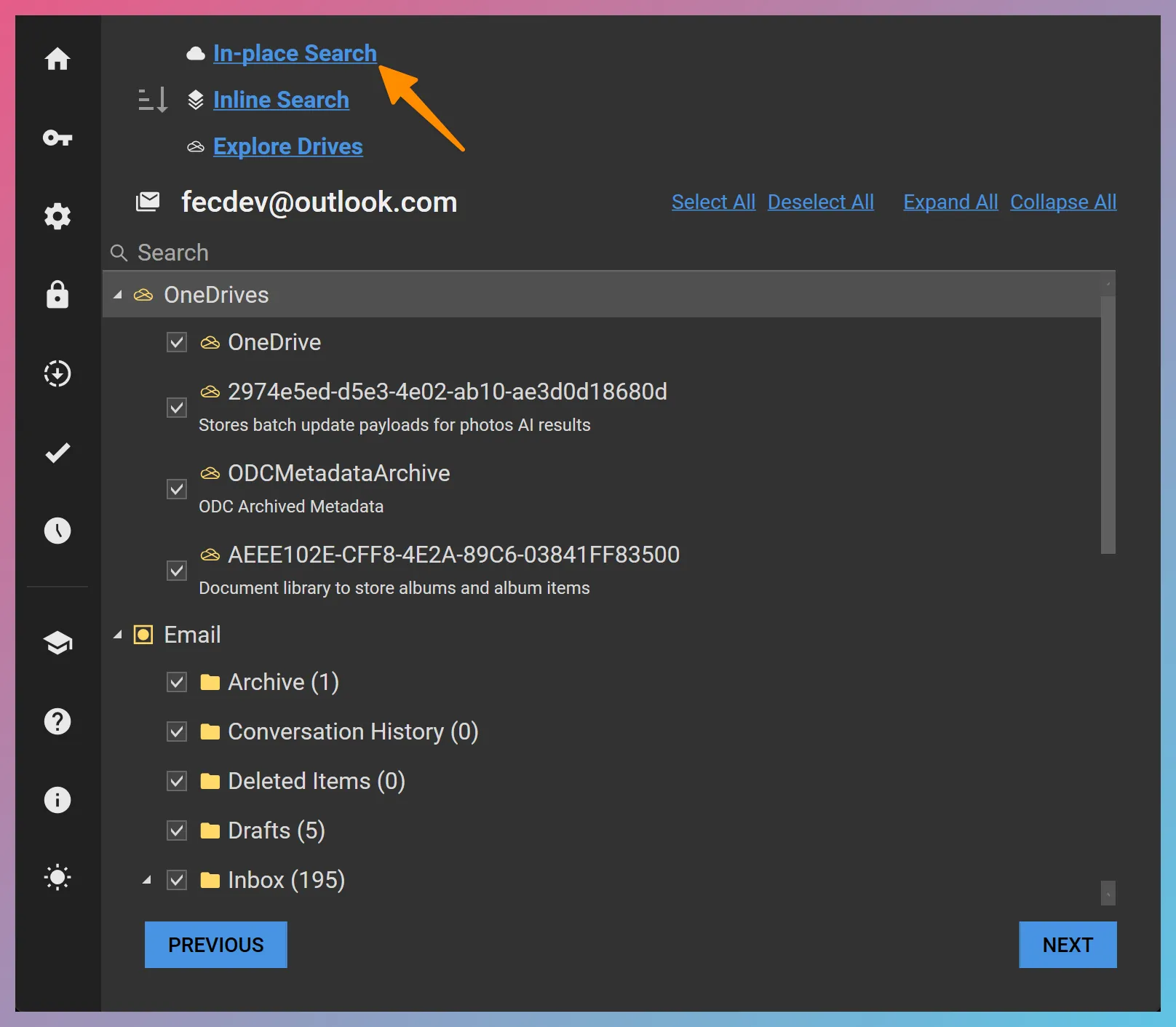Click inside the Search field
1176x1027 pixels.
[x=291, y=253]
